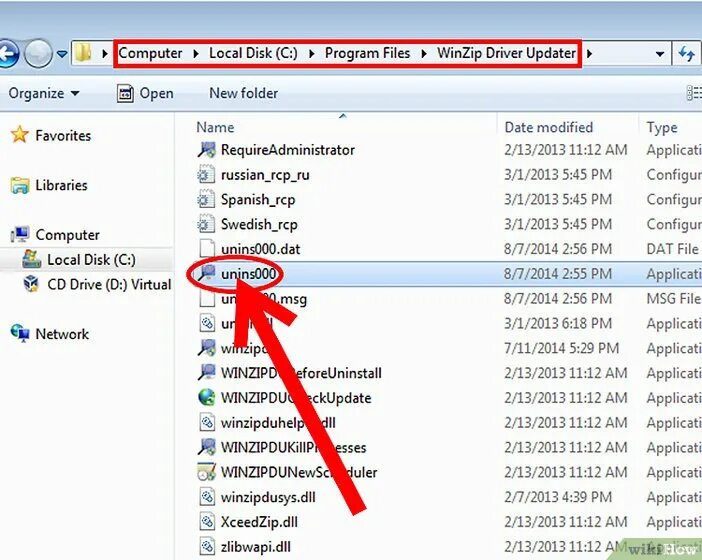Go back with the Back arrow button
Image resolution: width=702 pixels, height=560 pixels.
pos(7,54)
